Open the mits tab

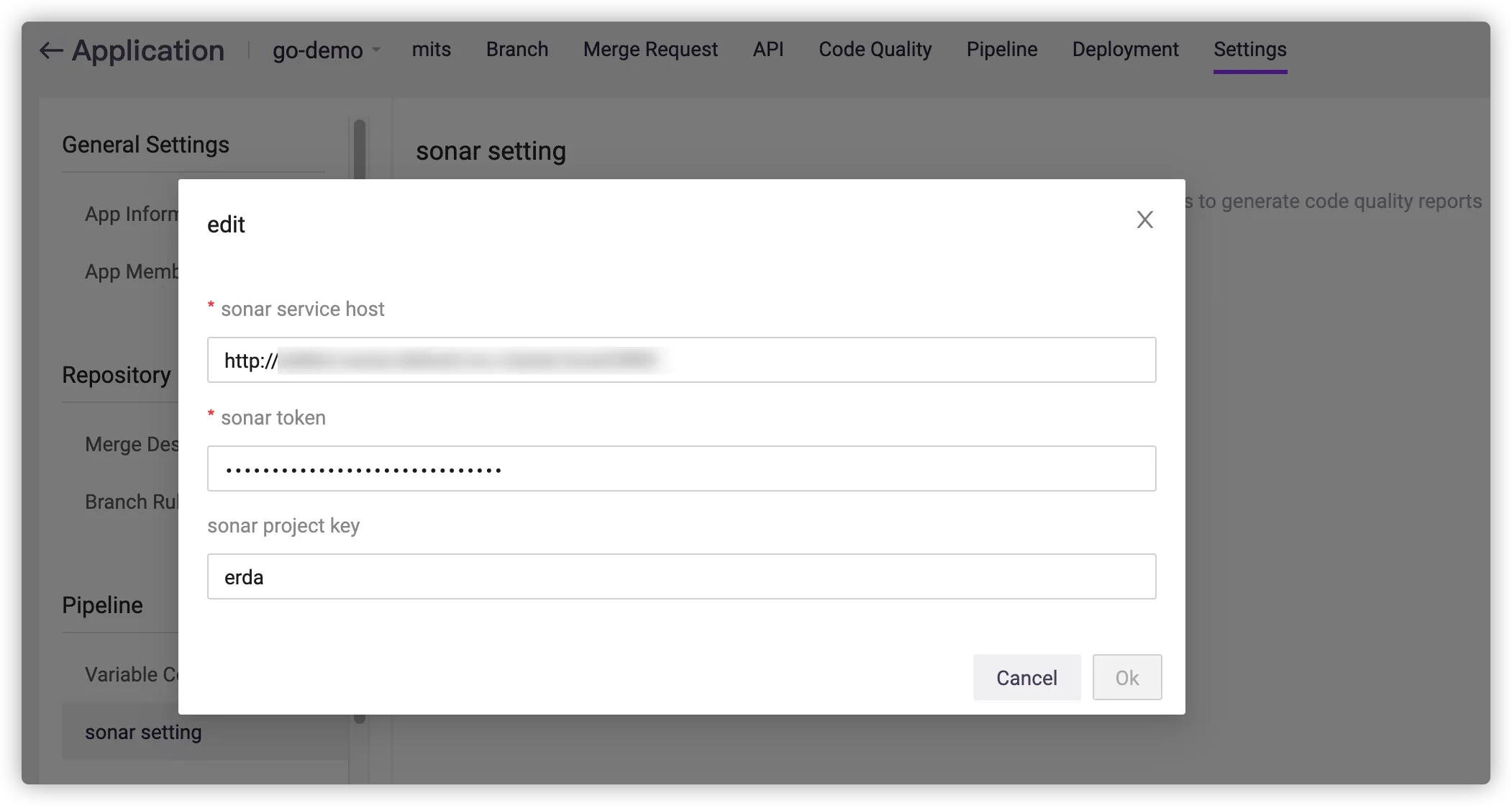431,50
